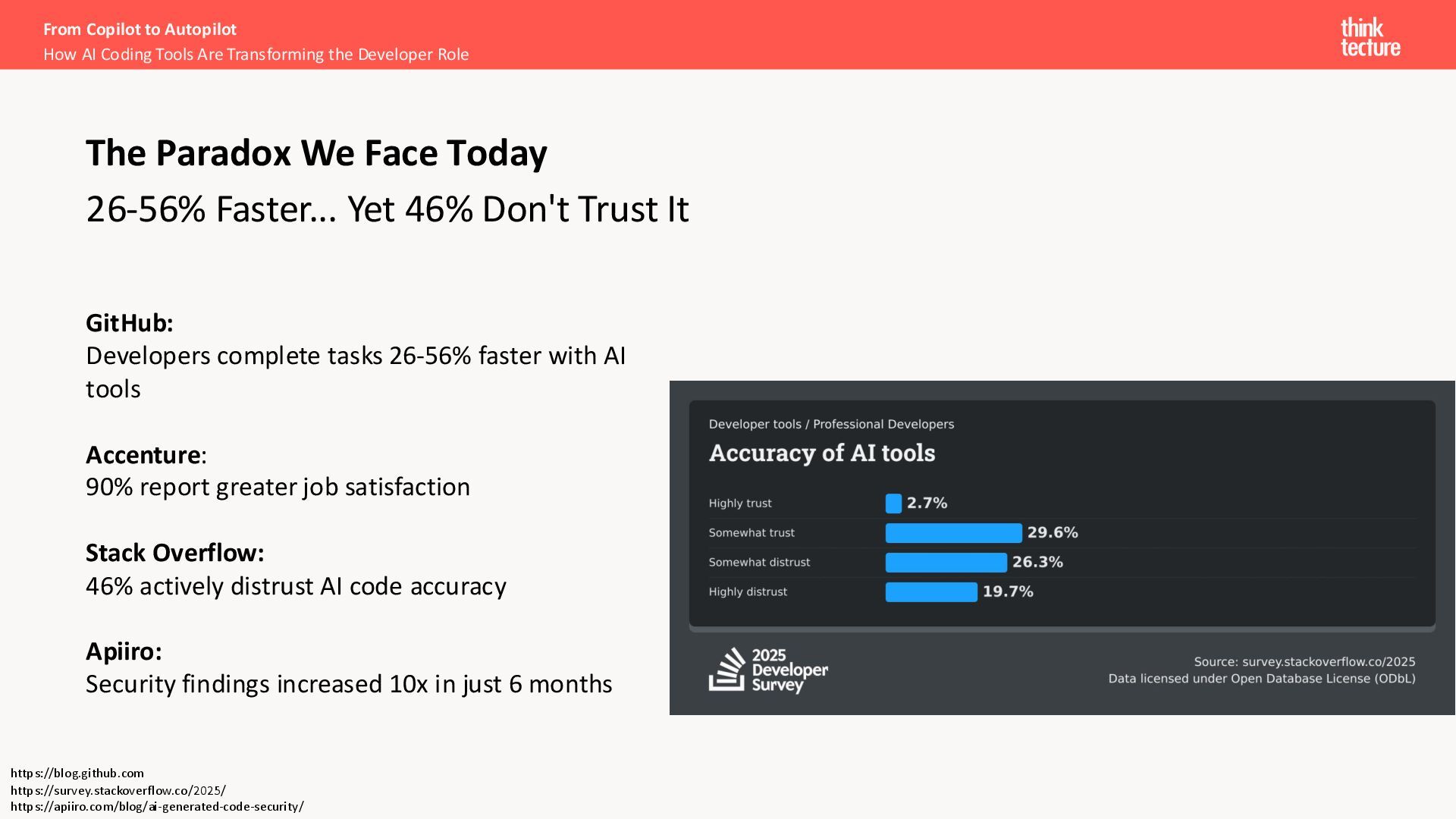Click the 'Accuracy of AI tools' chart title
This screenshot has height=819, width=1456.
[822, 453]
